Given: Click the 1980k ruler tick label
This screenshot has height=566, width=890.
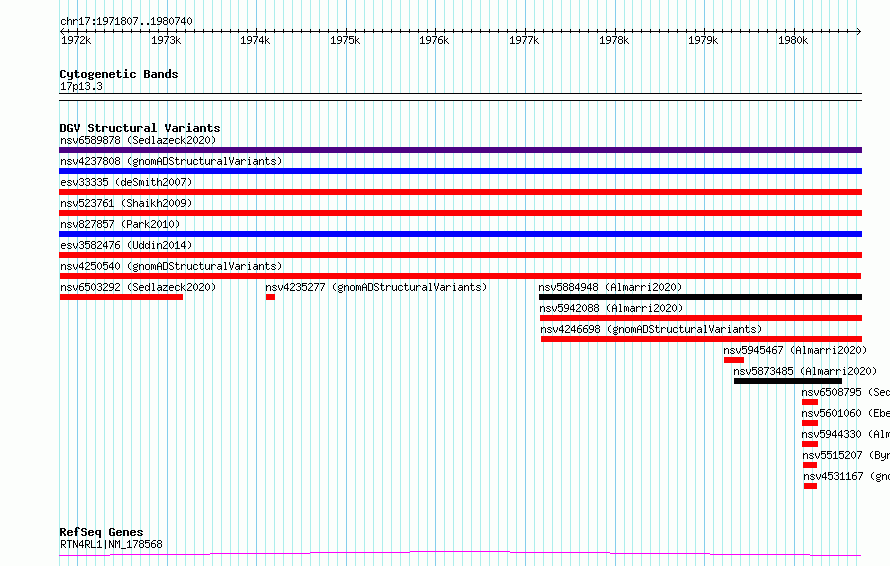Looking at the screenshot, I should click(x=793, y=40).
